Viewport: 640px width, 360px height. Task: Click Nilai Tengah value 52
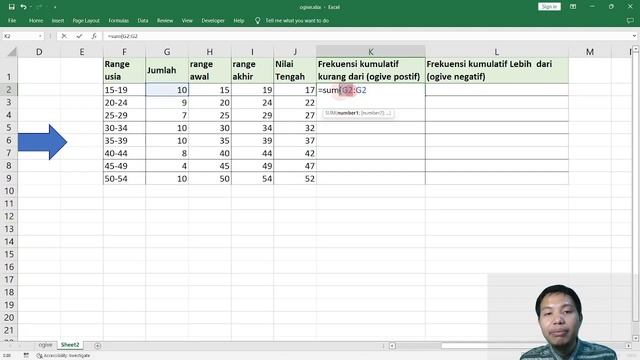click(x=295, y=178)
